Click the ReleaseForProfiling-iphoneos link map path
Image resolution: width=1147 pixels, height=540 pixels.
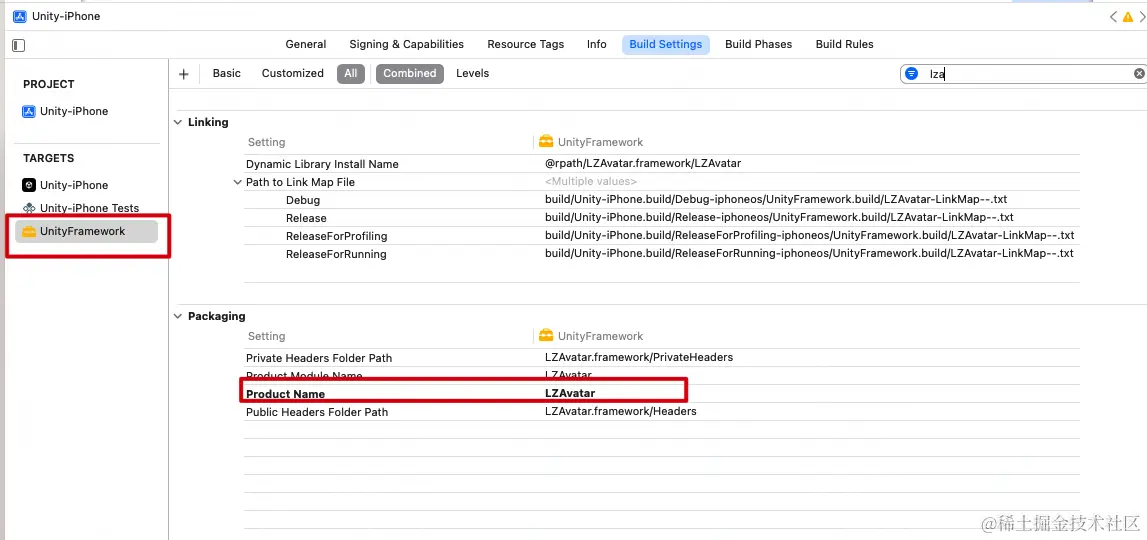point(809,236)
